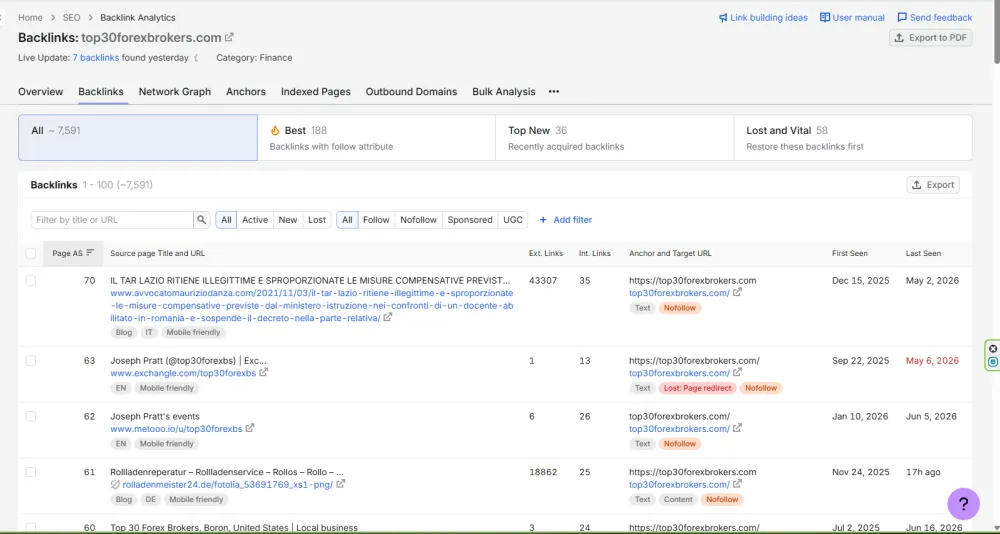Click the Export to PDF button
The height and width of the screenshot is (534, 1000).
tap(930, 38)
